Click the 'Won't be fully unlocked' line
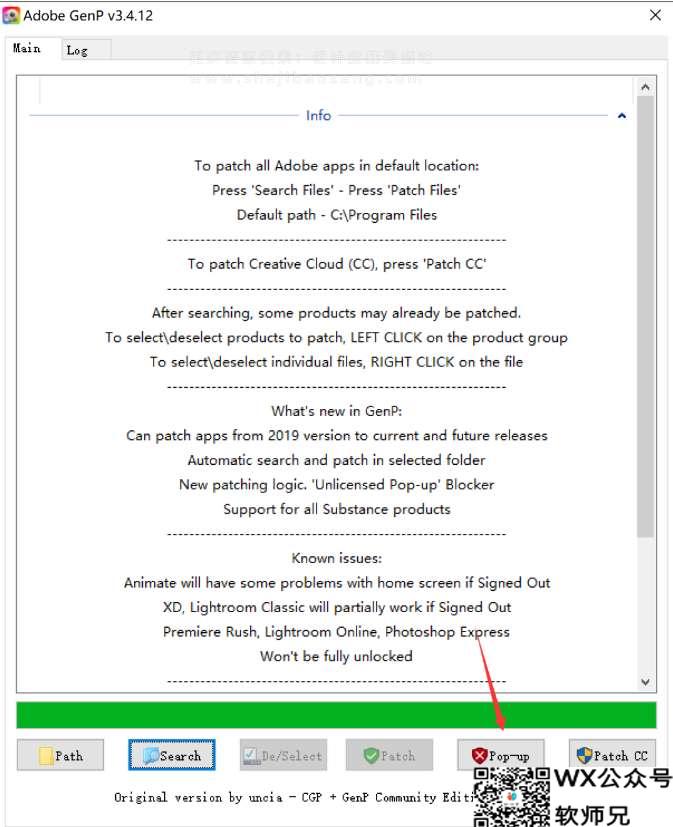The width and height of the screenshot is (673, 827). [x=336, y=656]
